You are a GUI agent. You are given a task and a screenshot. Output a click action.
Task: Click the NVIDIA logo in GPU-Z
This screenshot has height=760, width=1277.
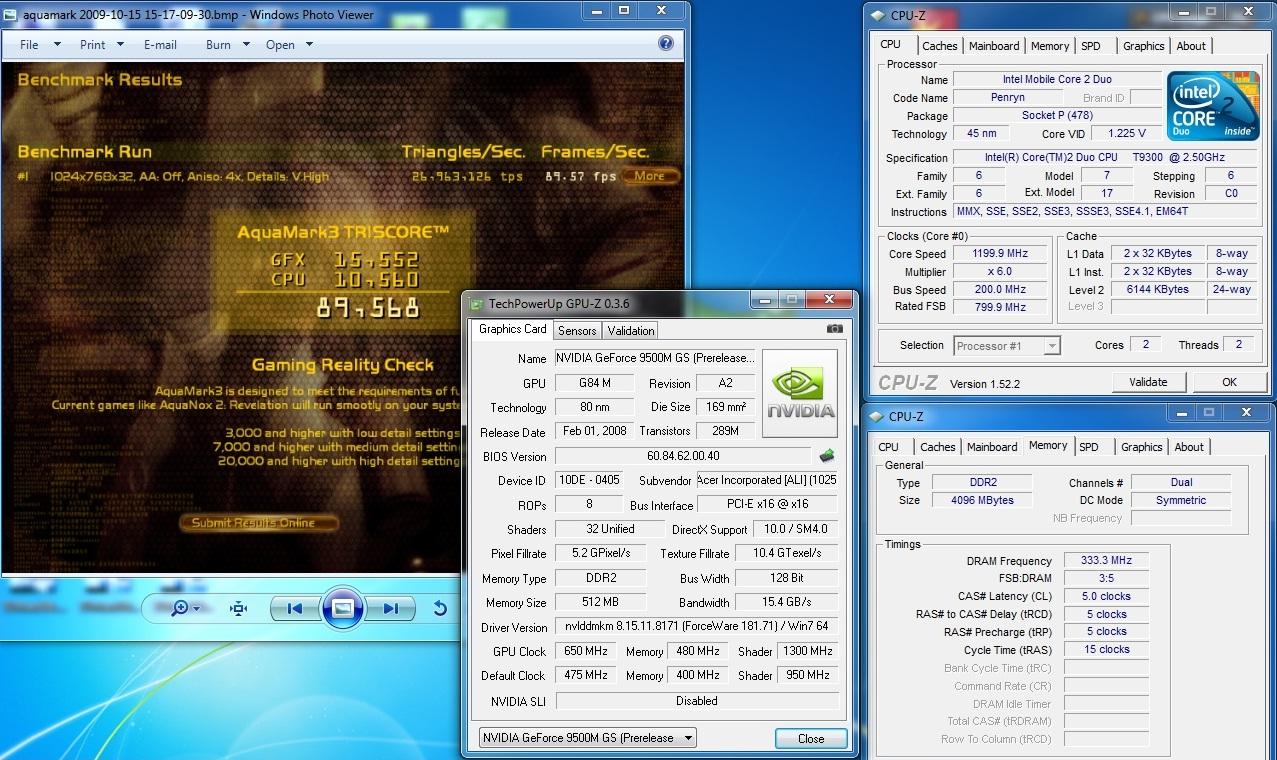pyautogui.click(x=800, y=393)
